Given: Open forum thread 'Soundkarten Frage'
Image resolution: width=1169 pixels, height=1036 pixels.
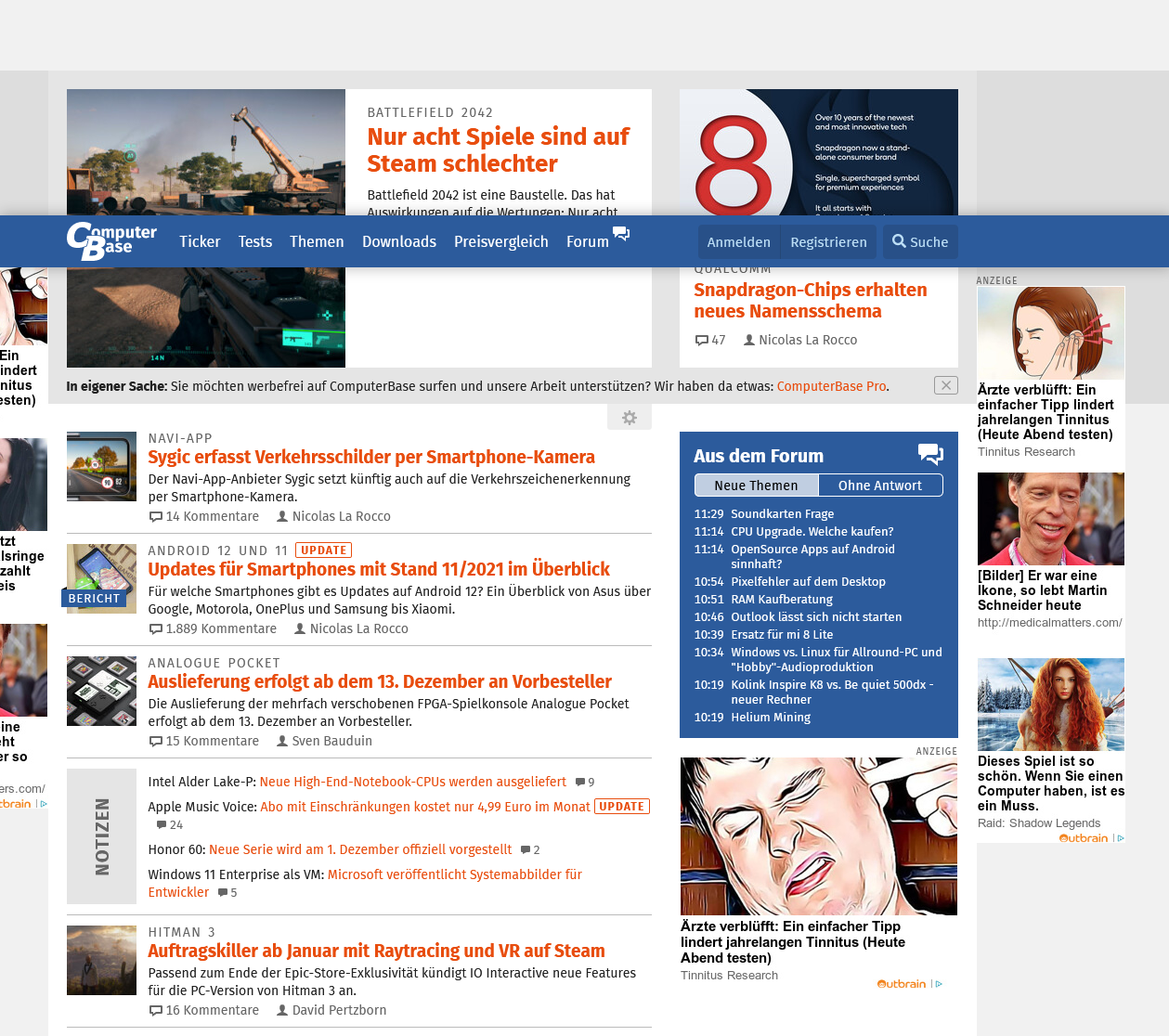Looking at the screenshot, I should 782,513.
